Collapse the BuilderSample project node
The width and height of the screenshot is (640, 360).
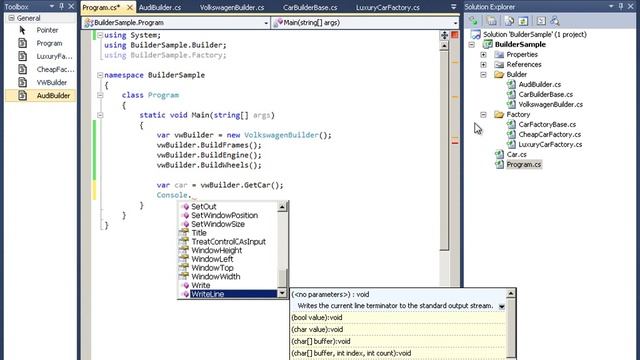click(x=472, y=44)
